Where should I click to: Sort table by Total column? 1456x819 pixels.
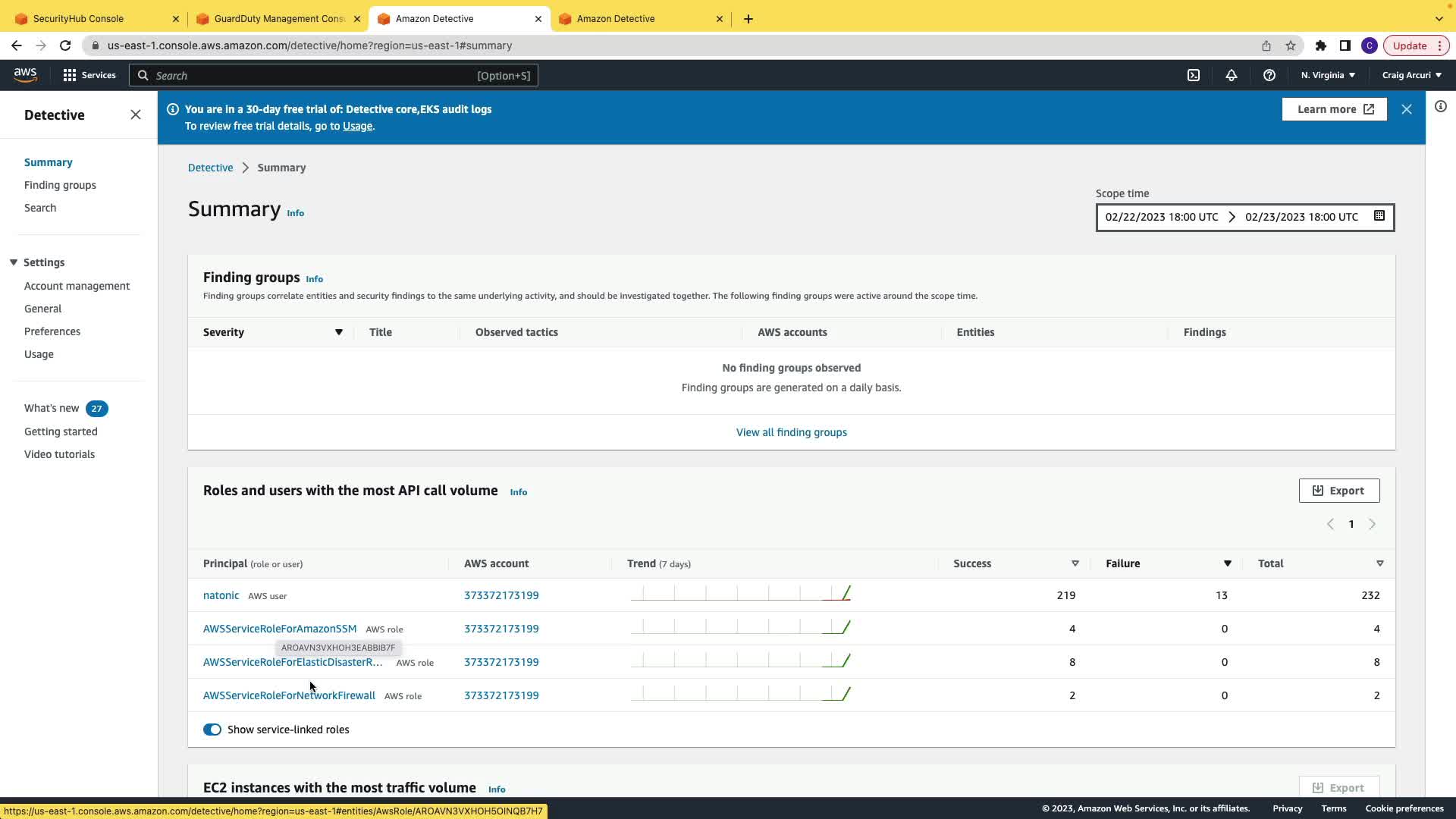pos(1379,563)
